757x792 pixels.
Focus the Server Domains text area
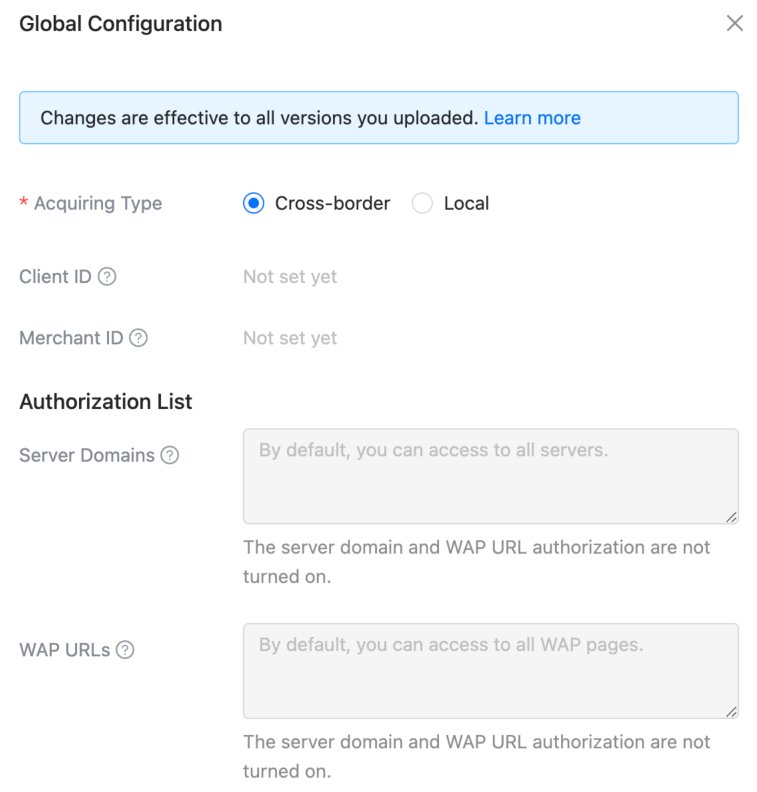[491, 476]
